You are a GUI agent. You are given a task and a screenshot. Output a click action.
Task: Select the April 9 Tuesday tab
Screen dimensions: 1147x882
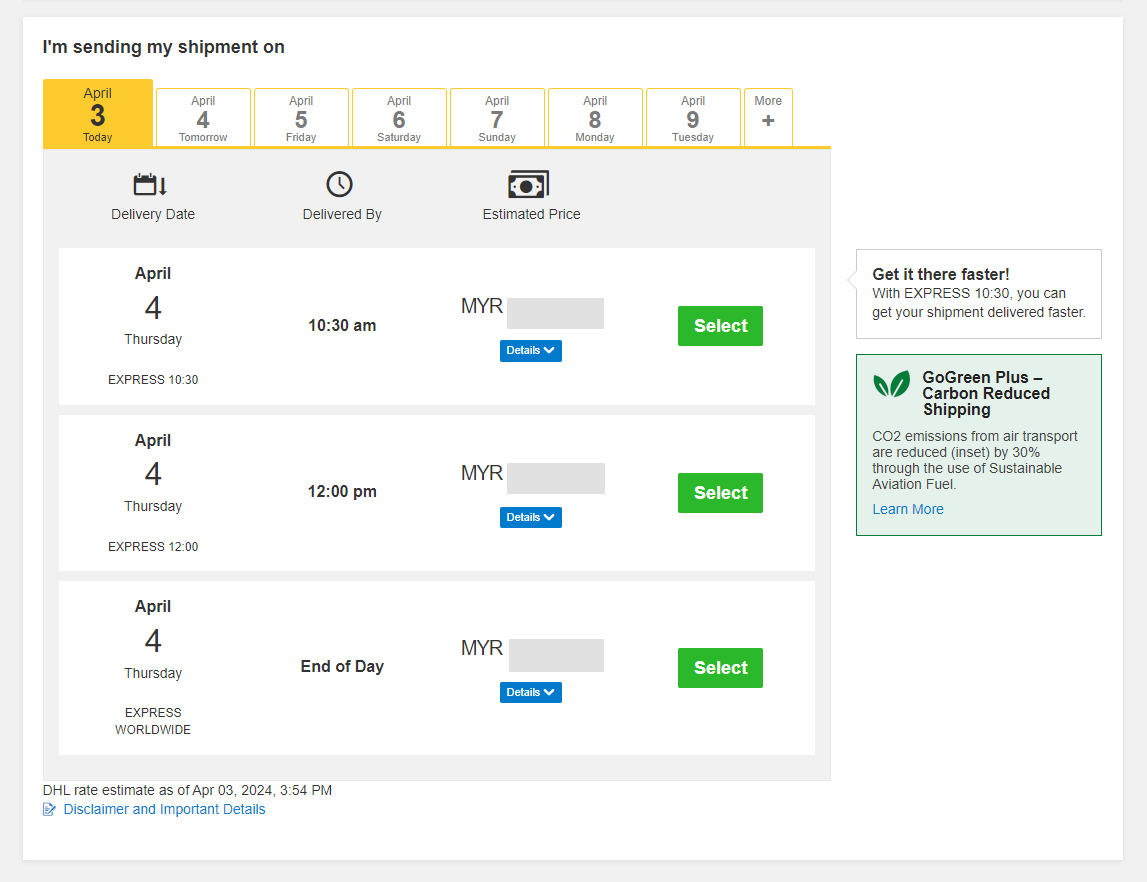[x=693, y=118]
